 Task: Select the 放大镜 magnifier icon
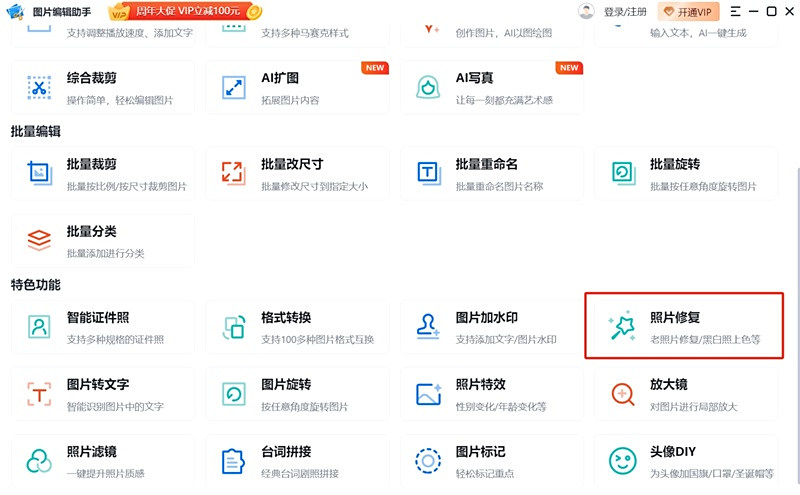(622, 394)
